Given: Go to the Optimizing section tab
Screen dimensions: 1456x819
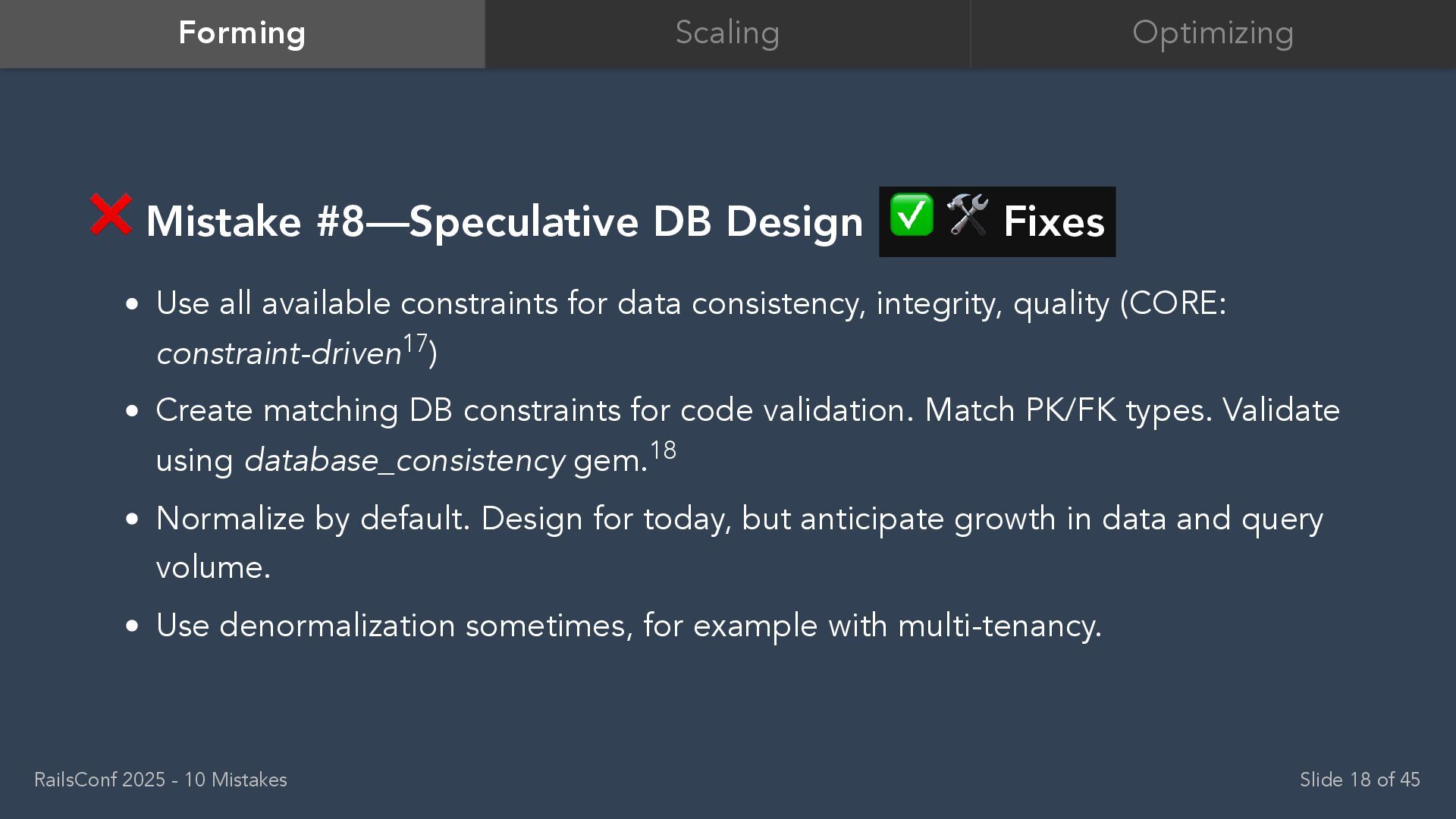Looking at the screenshot, I should [1213, 34].
